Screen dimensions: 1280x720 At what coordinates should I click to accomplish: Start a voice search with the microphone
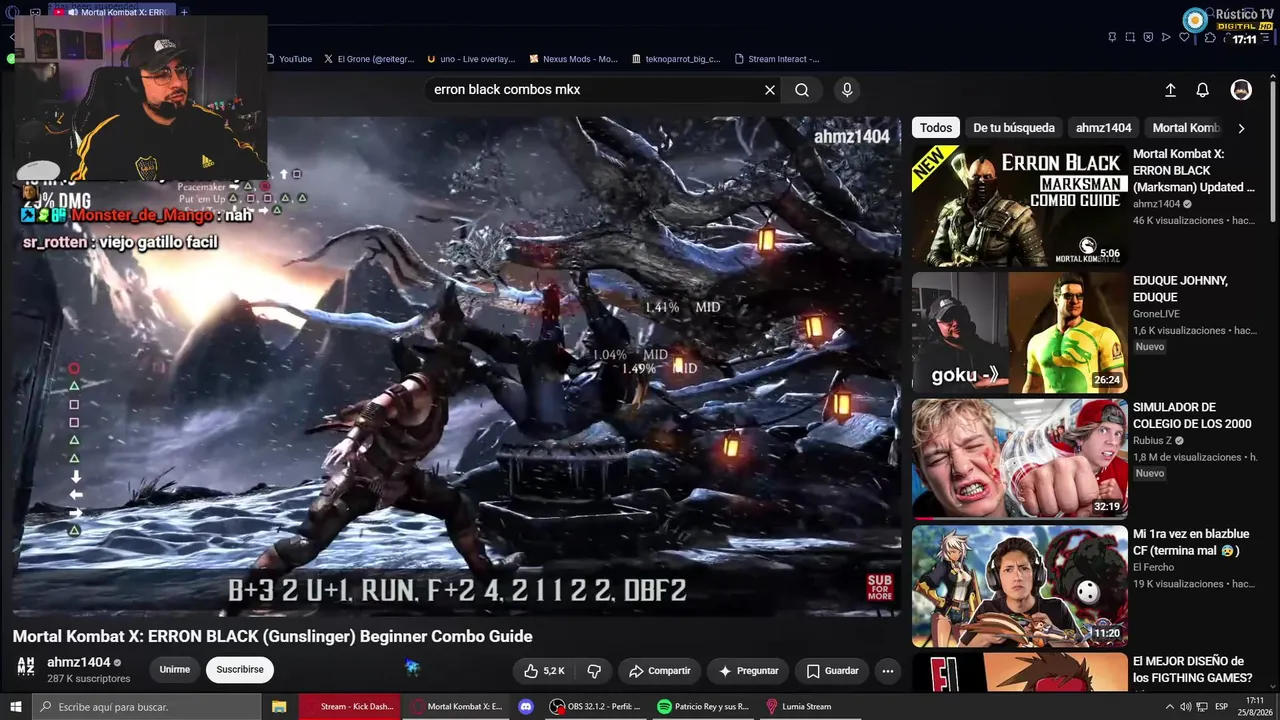tap(847, 90)
